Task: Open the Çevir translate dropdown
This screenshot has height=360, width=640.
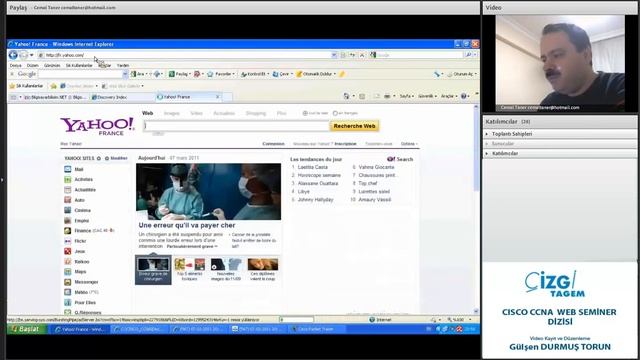Action: pos(282,74)
